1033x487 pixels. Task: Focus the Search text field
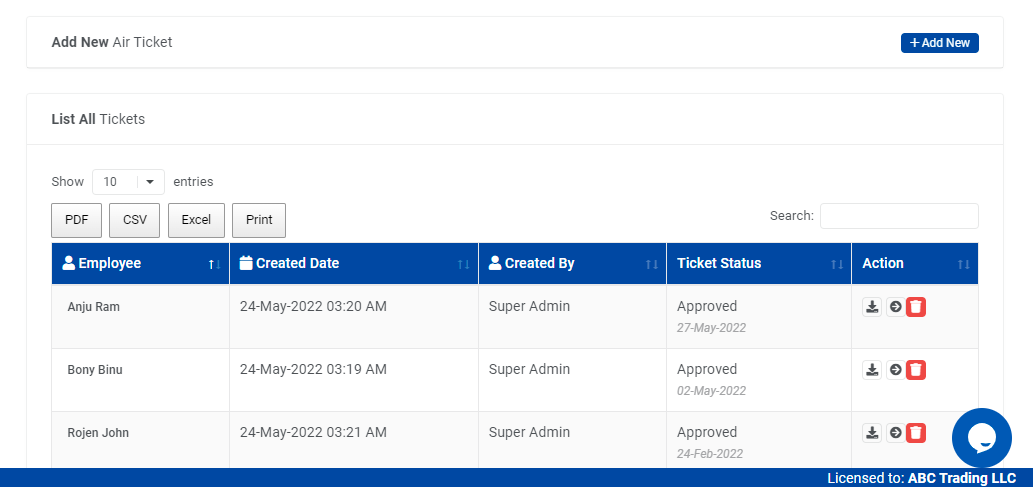(898, 216)
